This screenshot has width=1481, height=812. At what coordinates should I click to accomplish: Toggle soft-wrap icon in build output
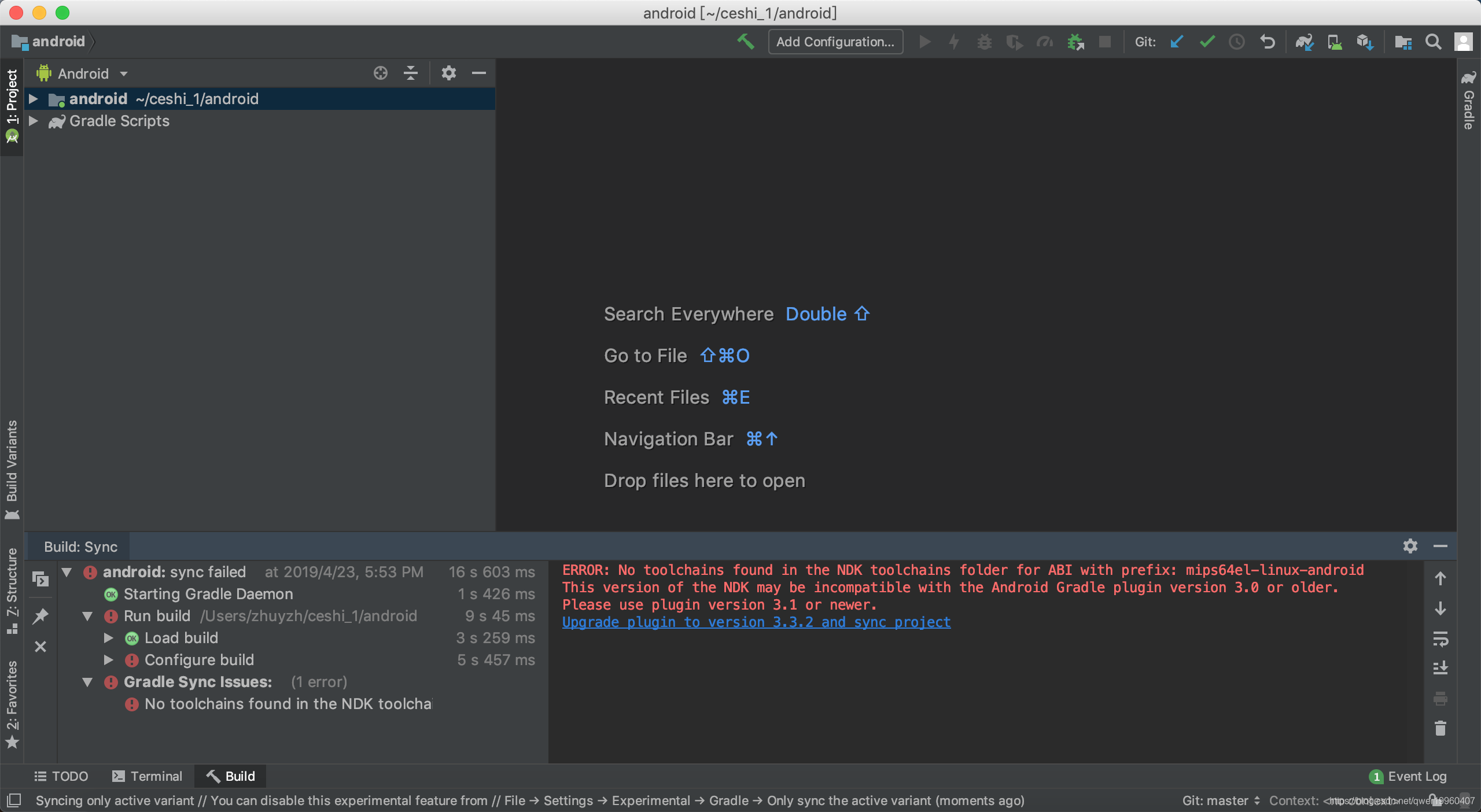click(1440, 639)
